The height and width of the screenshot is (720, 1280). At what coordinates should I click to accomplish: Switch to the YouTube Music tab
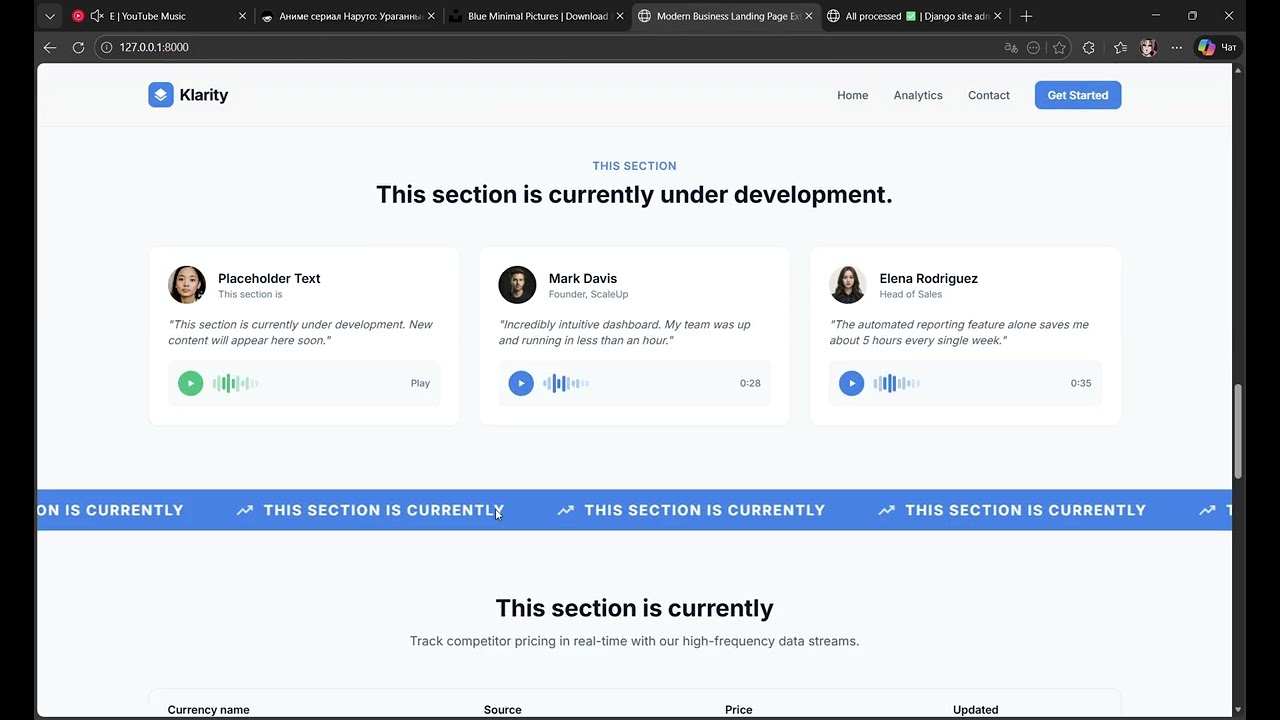pos(160,16)
